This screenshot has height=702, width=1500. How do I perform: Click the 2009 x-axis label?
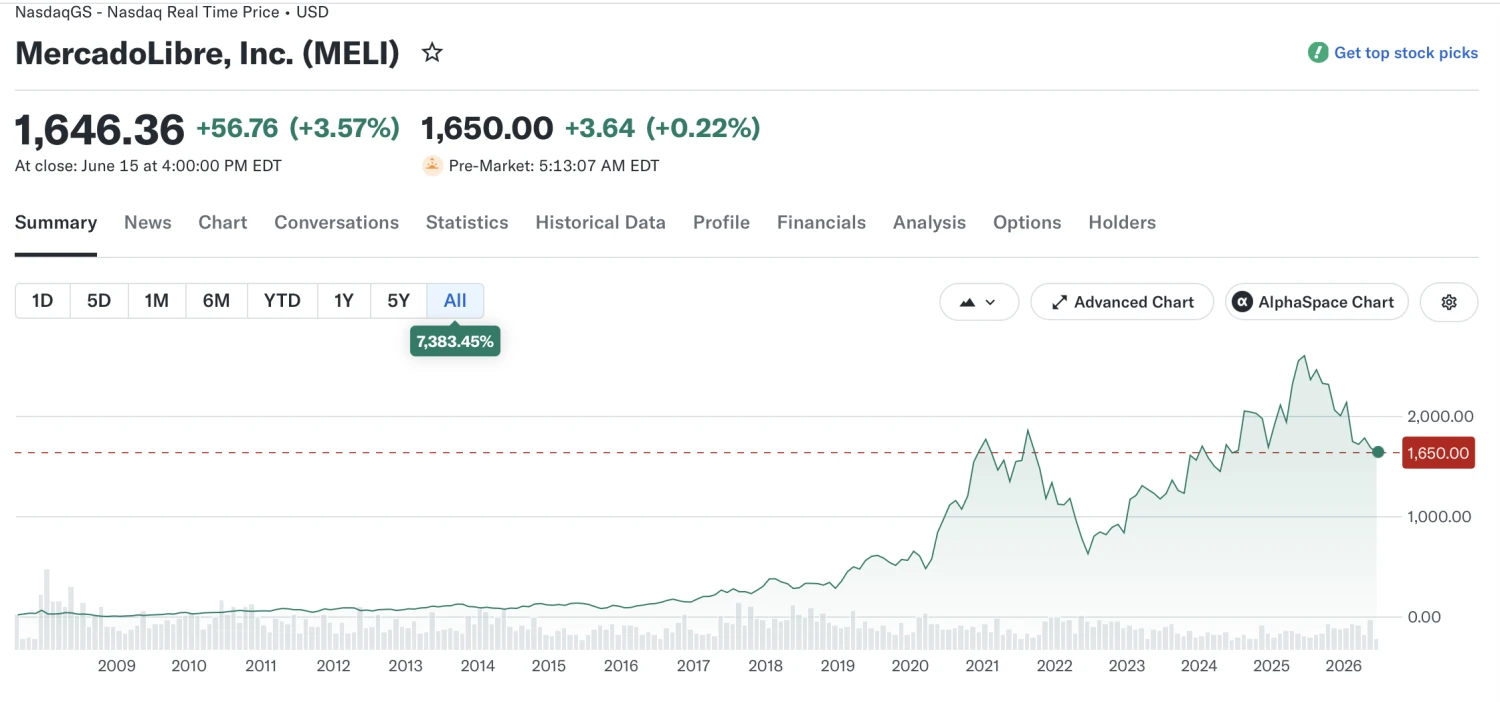coord(117,666)
